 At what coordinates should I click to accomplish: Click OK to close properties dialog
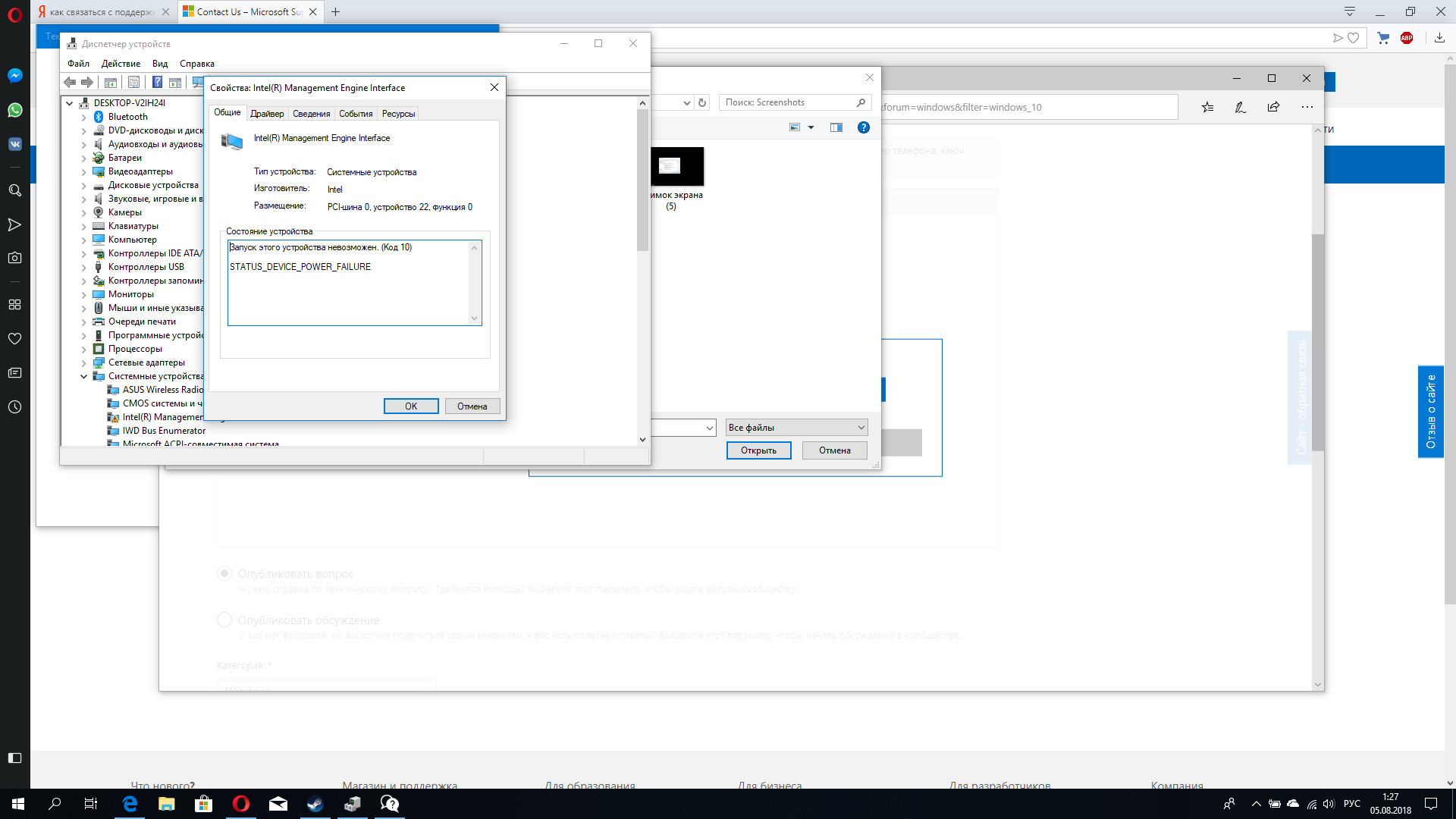point(410,406)
